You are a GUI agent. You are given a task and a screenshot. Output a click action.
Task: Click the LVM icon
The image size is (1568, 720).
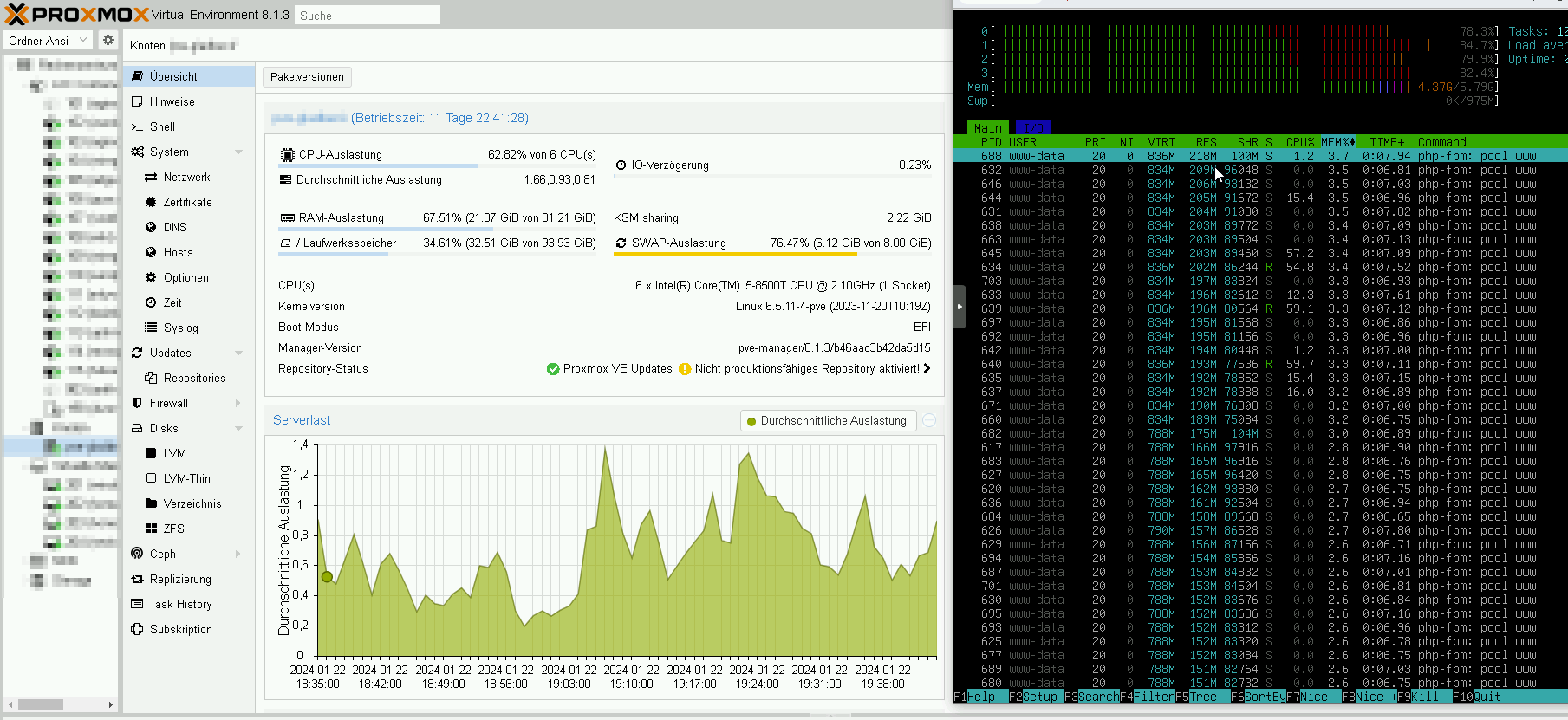click(151, 453)
